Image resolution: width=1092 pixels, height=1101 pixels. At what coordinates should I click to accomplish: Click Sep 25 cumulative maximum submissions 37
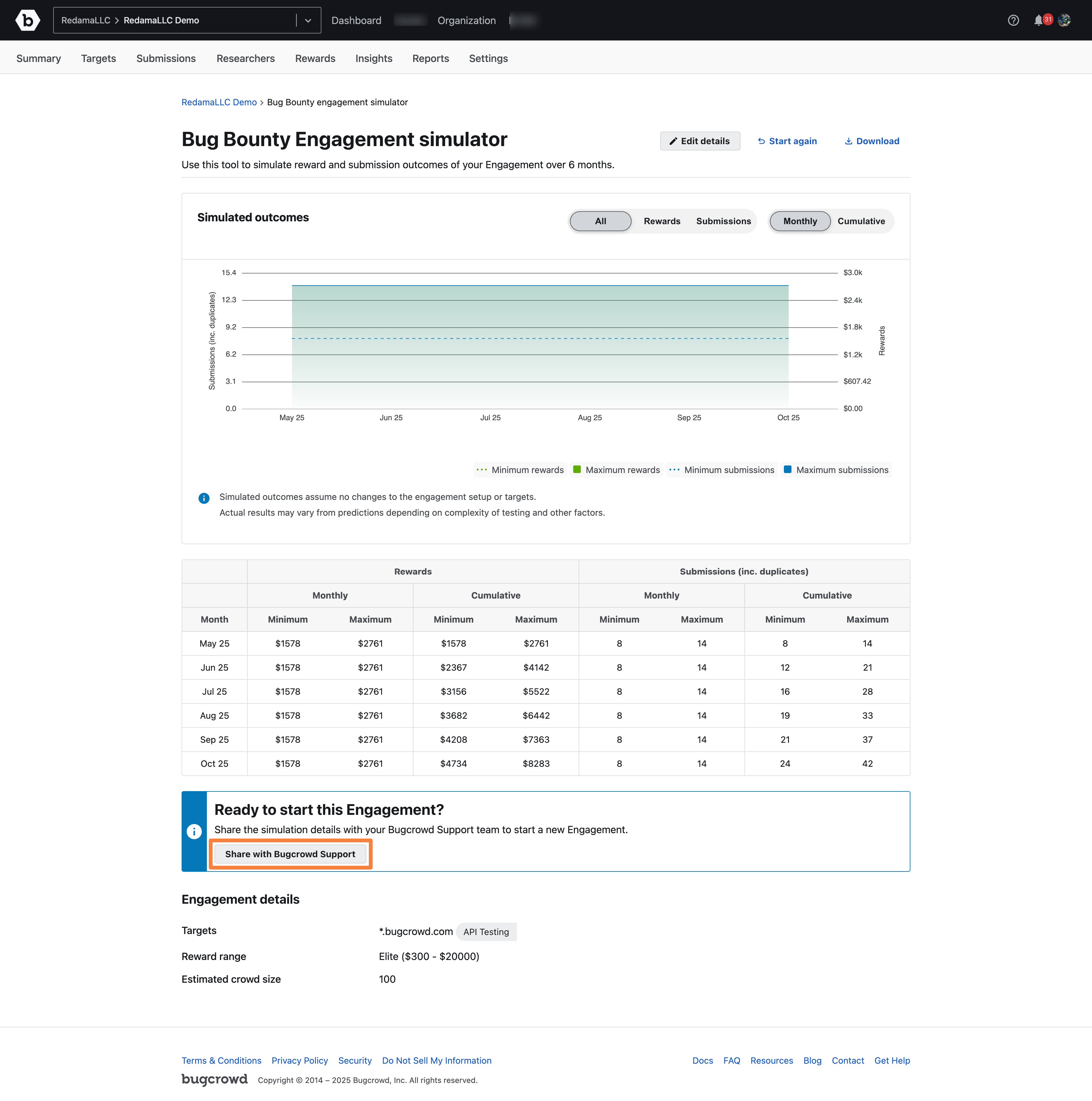point(867,740)
